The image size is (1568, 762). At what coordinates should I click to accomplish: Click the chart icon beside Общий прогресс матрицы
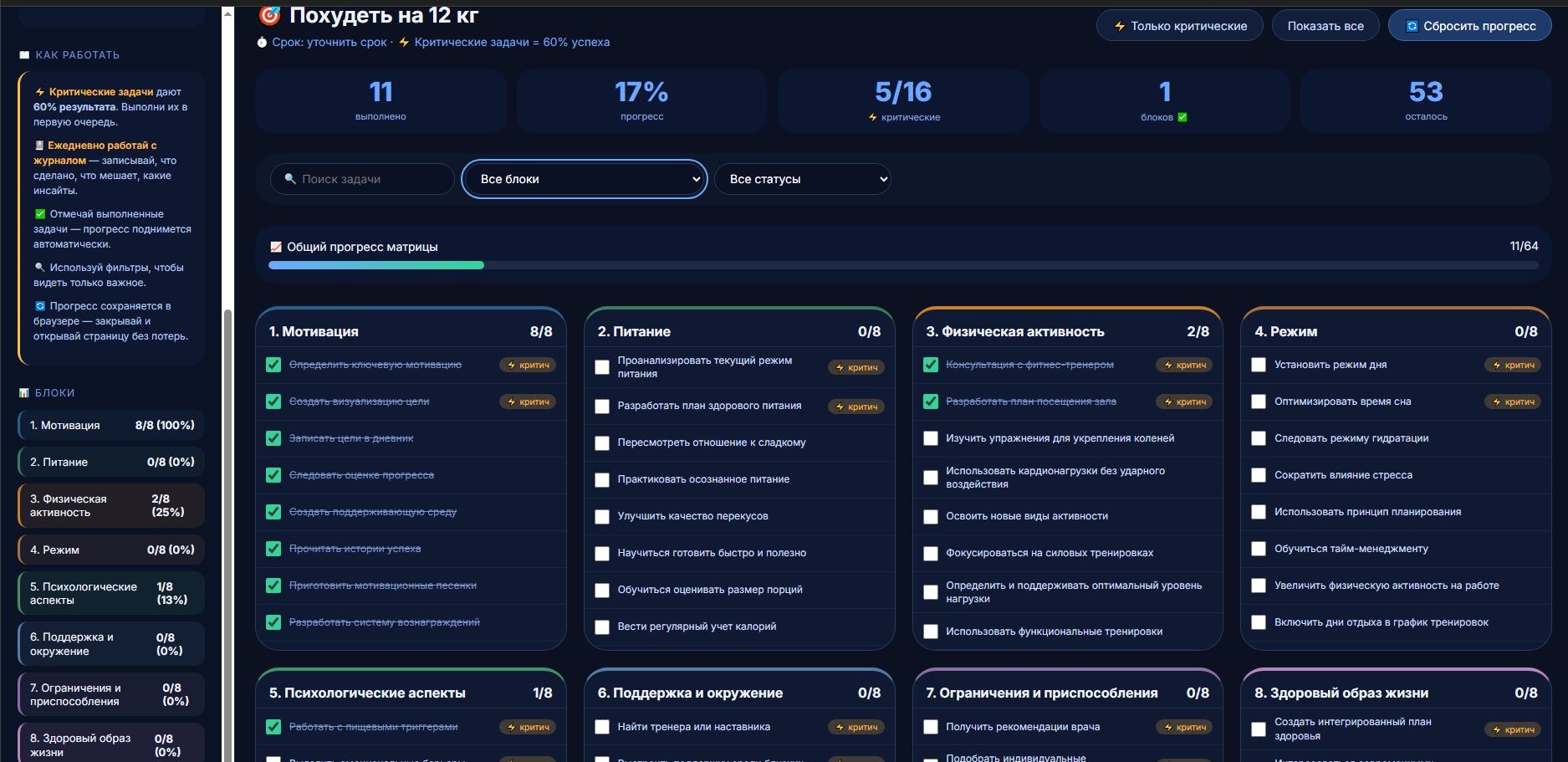click(x=276, y=247)
